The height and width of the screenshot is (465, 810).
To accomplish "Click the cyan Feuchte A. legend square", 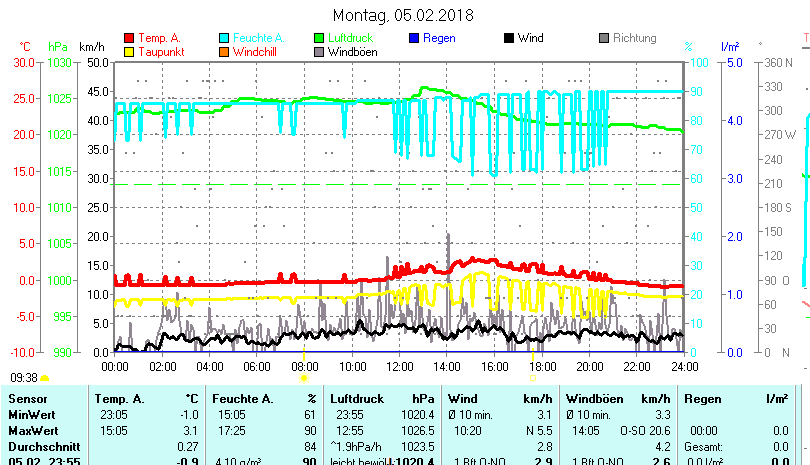I will click(x=225, y=39).
